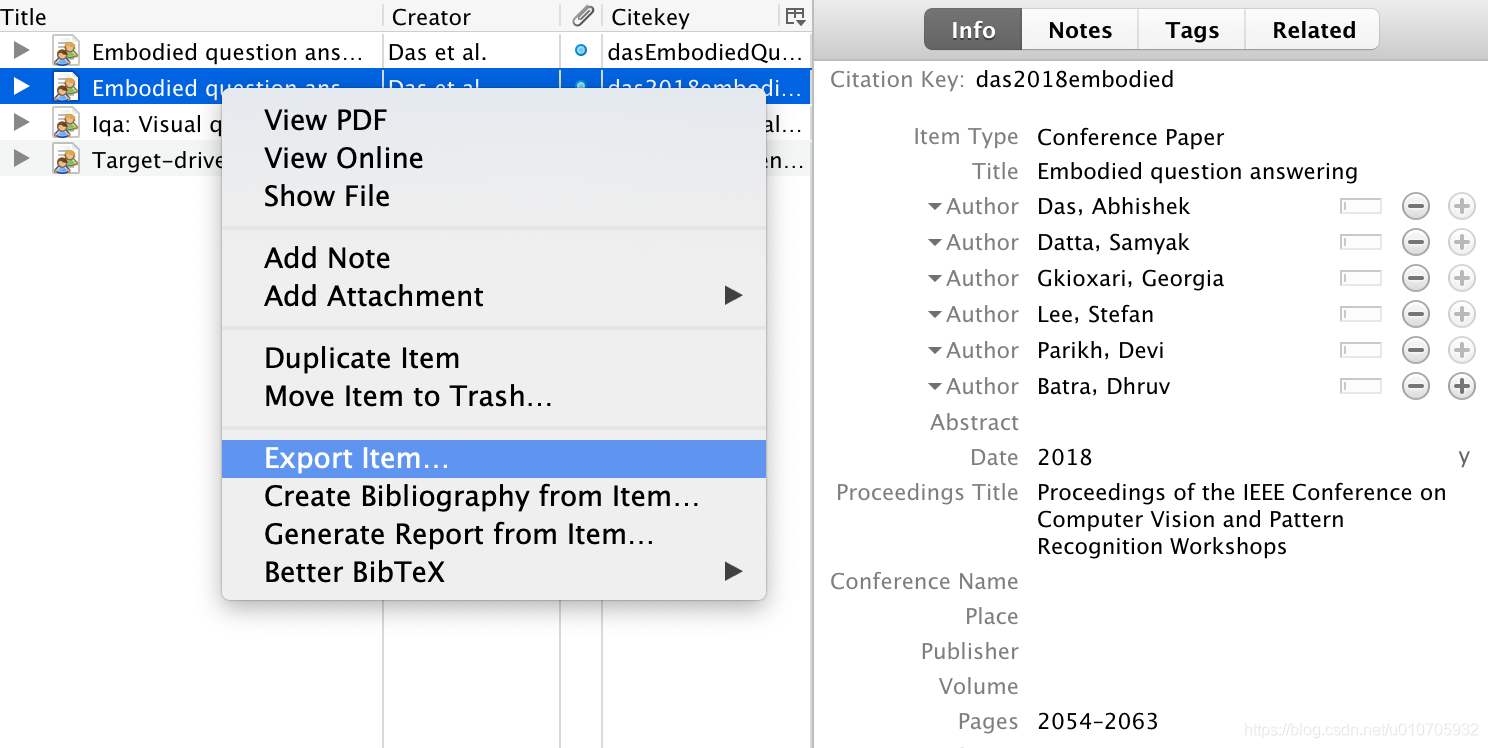Open creator type dropdown for Parikh, Devi

[973, 350]
